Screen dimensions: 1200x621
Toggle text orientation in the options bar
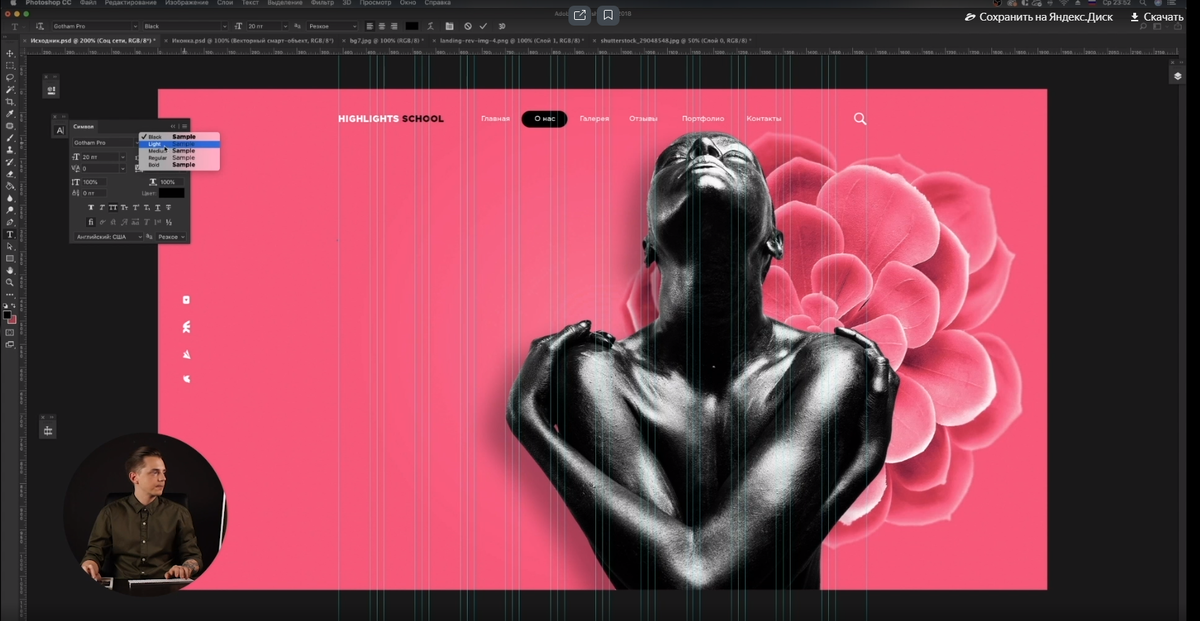coord(41,26)
